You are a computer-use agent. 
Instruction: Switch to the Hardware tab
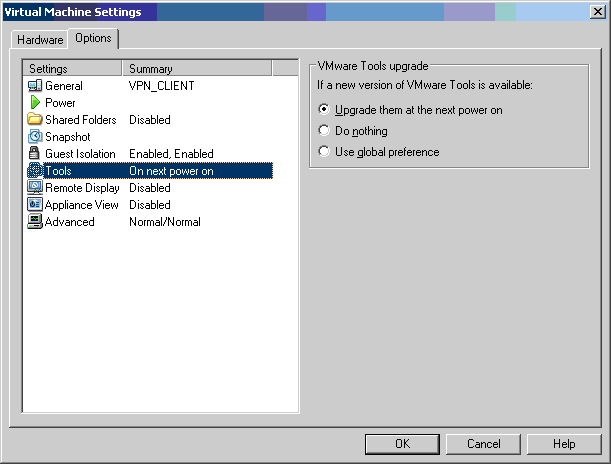(40, 40)
